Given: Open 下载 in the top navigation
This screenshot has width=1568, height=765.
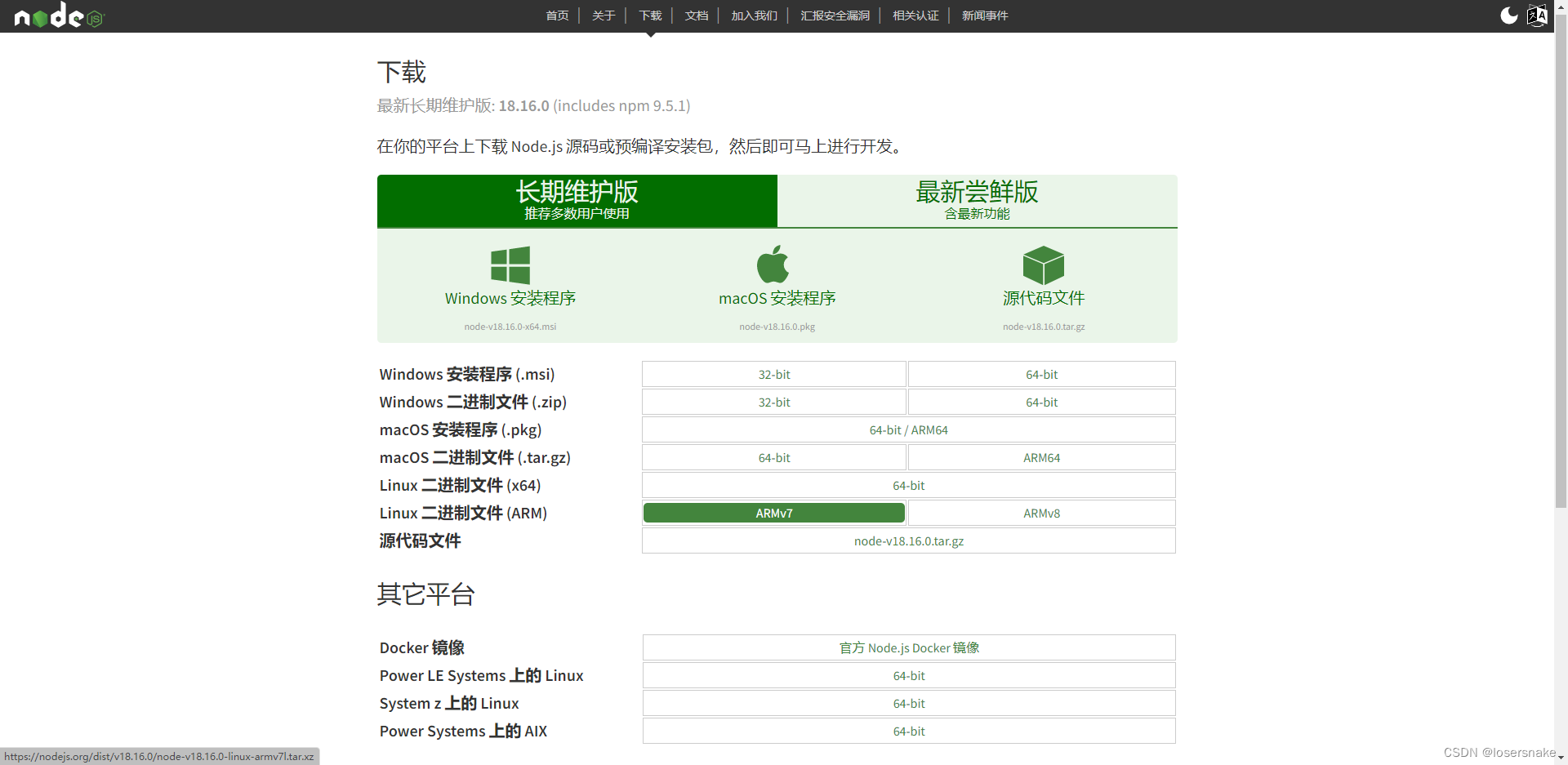Looking at the screenshot, I should point(650,16).
